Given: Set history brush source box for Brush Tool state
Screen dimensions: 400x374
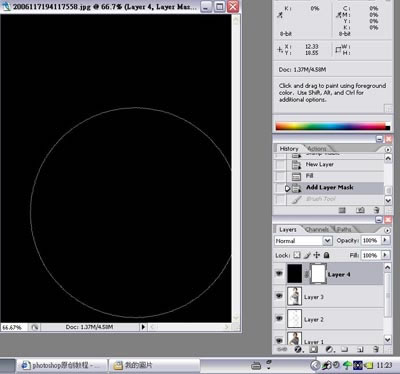Looking at the screenshot, I should coord(281,199).
